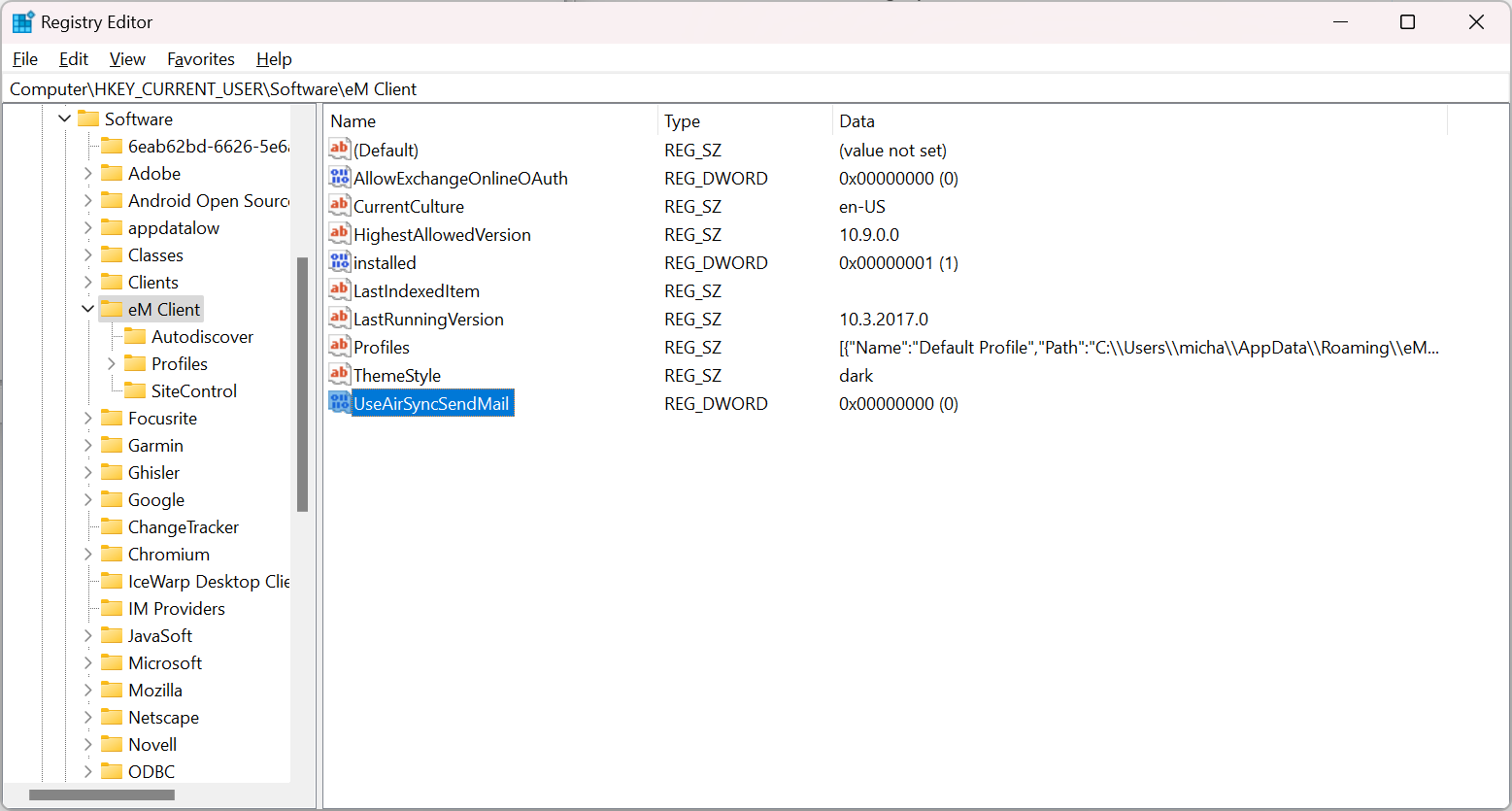
Task: Click the tree pane horizontal scrollbar thumb
Action: (102, 794)
